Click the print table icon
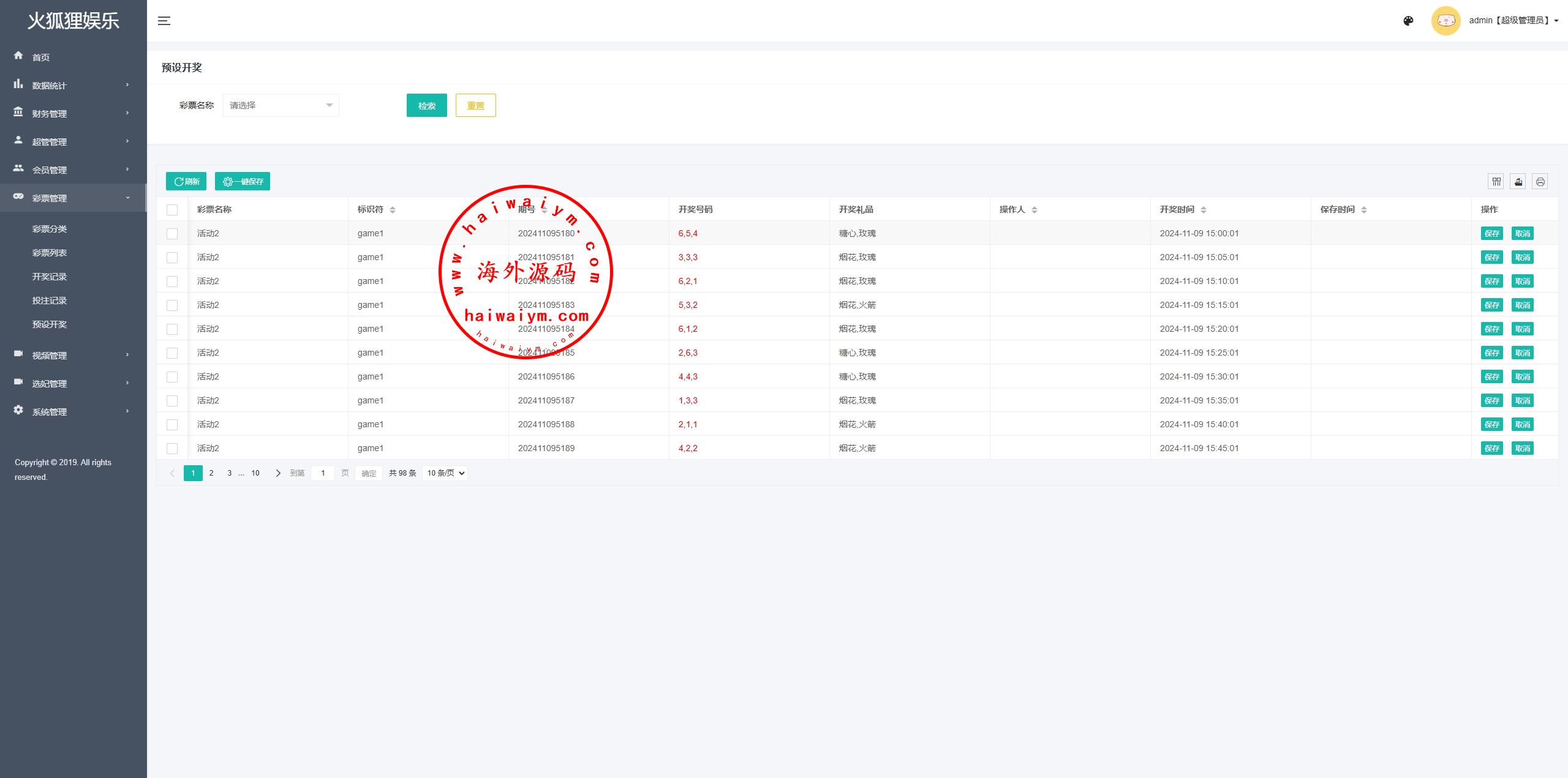This screenshot has width=1568, height=778. 1540,181
